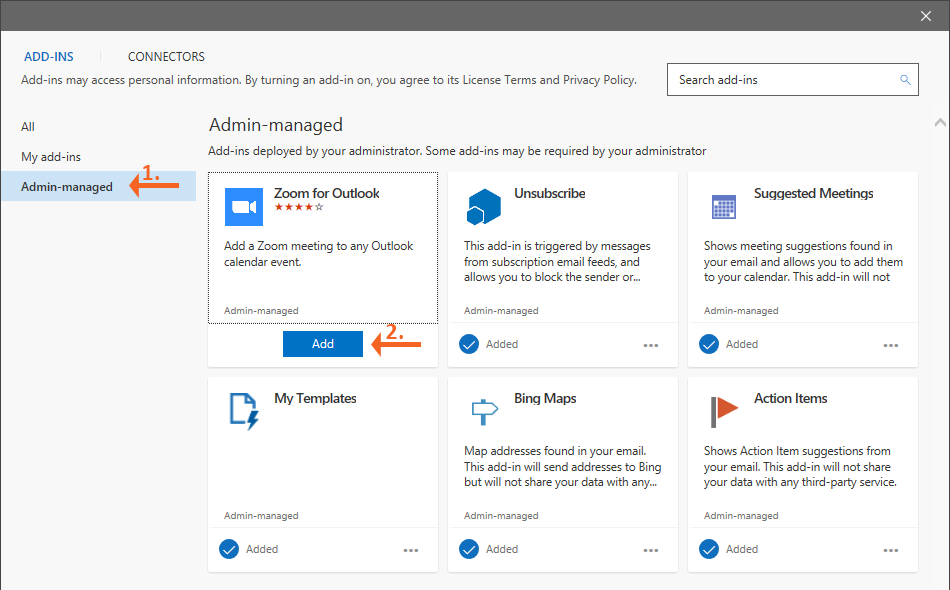The width and height of the screenshot is (950, 590).
Task: Toggle the Added switch for Unsubscribe
Action: (469, 344)
